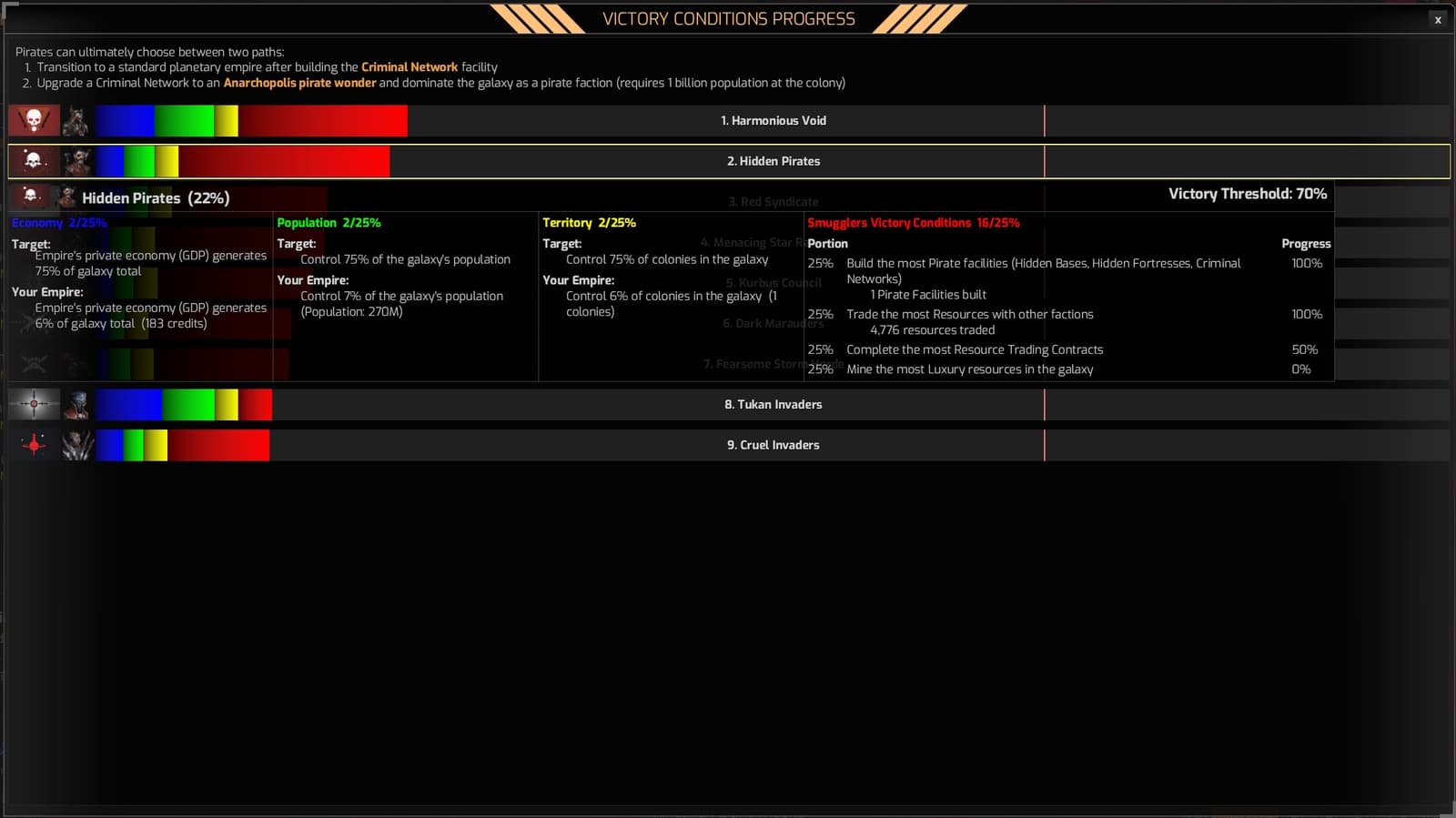1456x818 pixels.
Task: Click the yellow territory segment of Harmonious Void
Action: pos(227,121)
